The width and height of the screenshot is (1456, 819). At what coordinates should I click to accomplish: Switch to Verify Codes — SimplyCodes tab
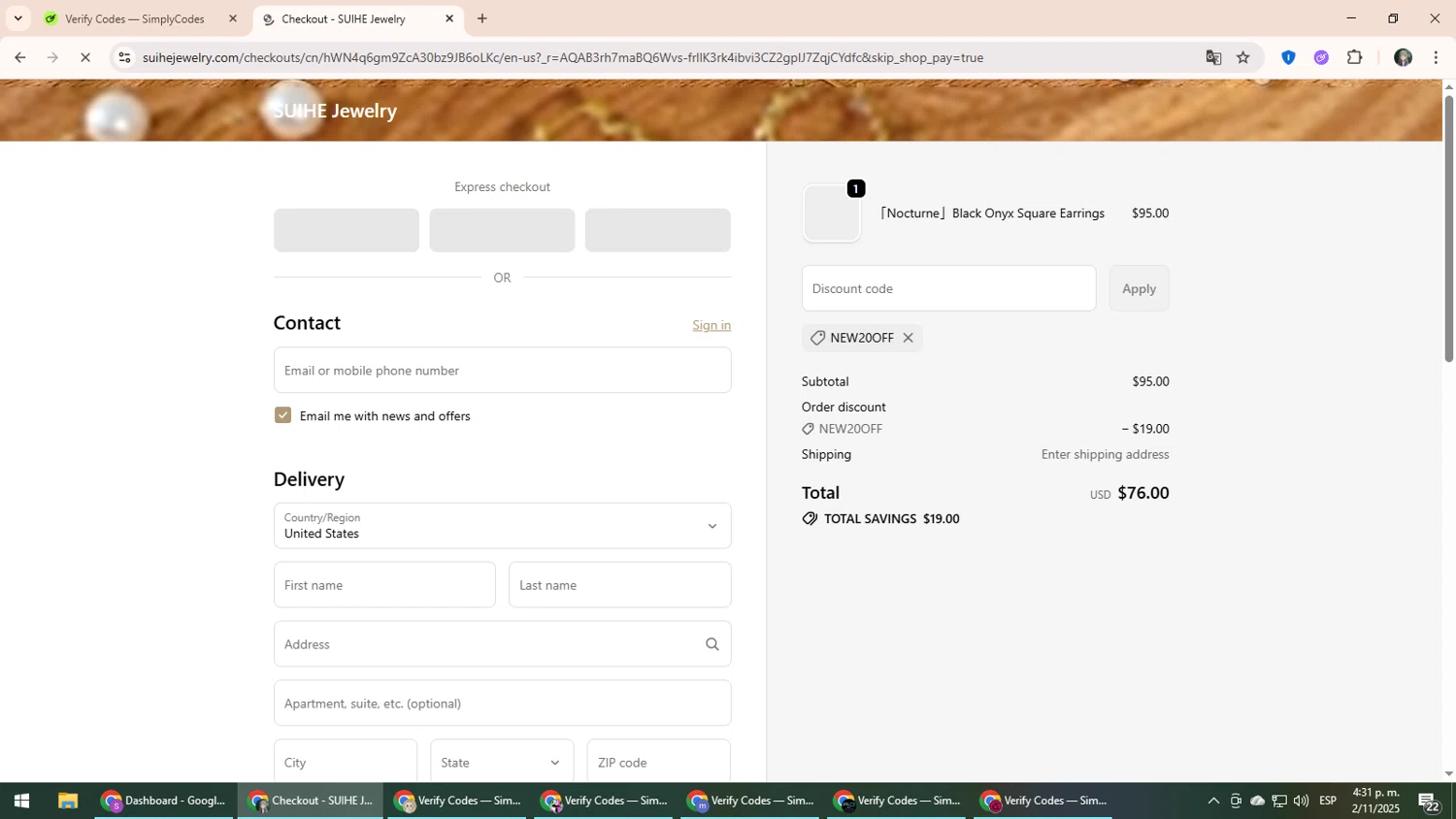136,18
